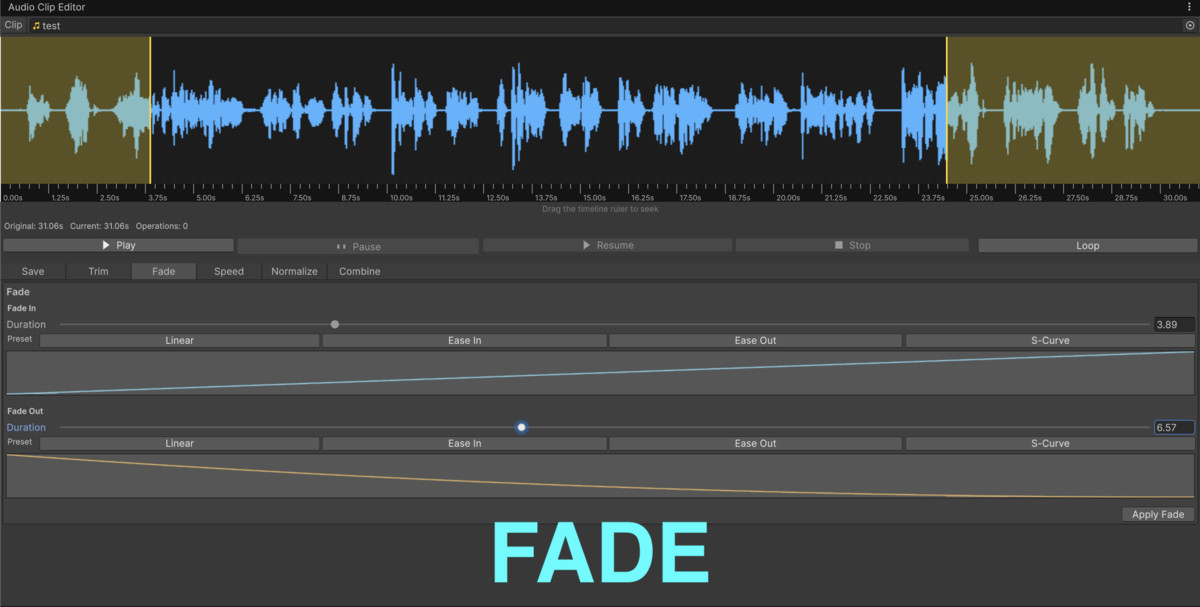This screenshot has width=1200, height=607.
Task: Choose Ease Out preset for Fade In
Action: point(755,340)
